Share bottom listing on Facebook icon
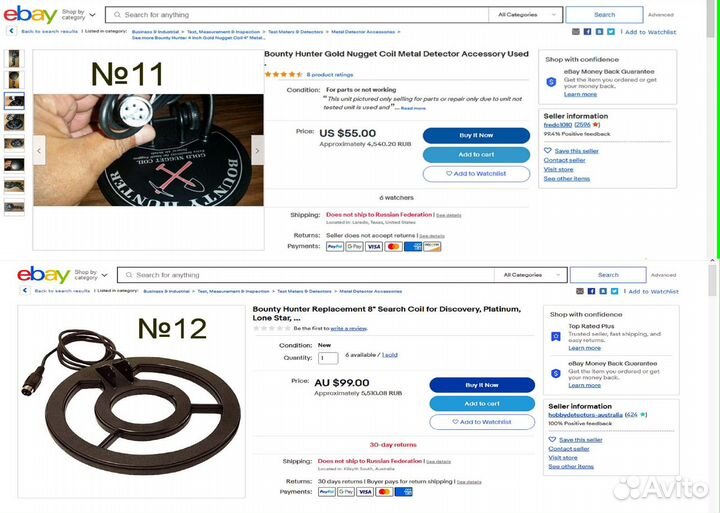This screenshot has height=513, width=720. (x=591, y=291)
